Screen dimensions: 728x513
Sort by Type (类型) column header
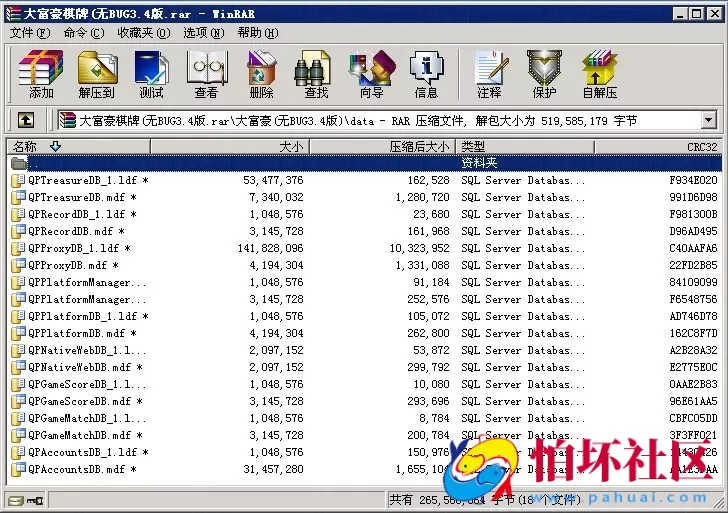[x=525, y=147]
